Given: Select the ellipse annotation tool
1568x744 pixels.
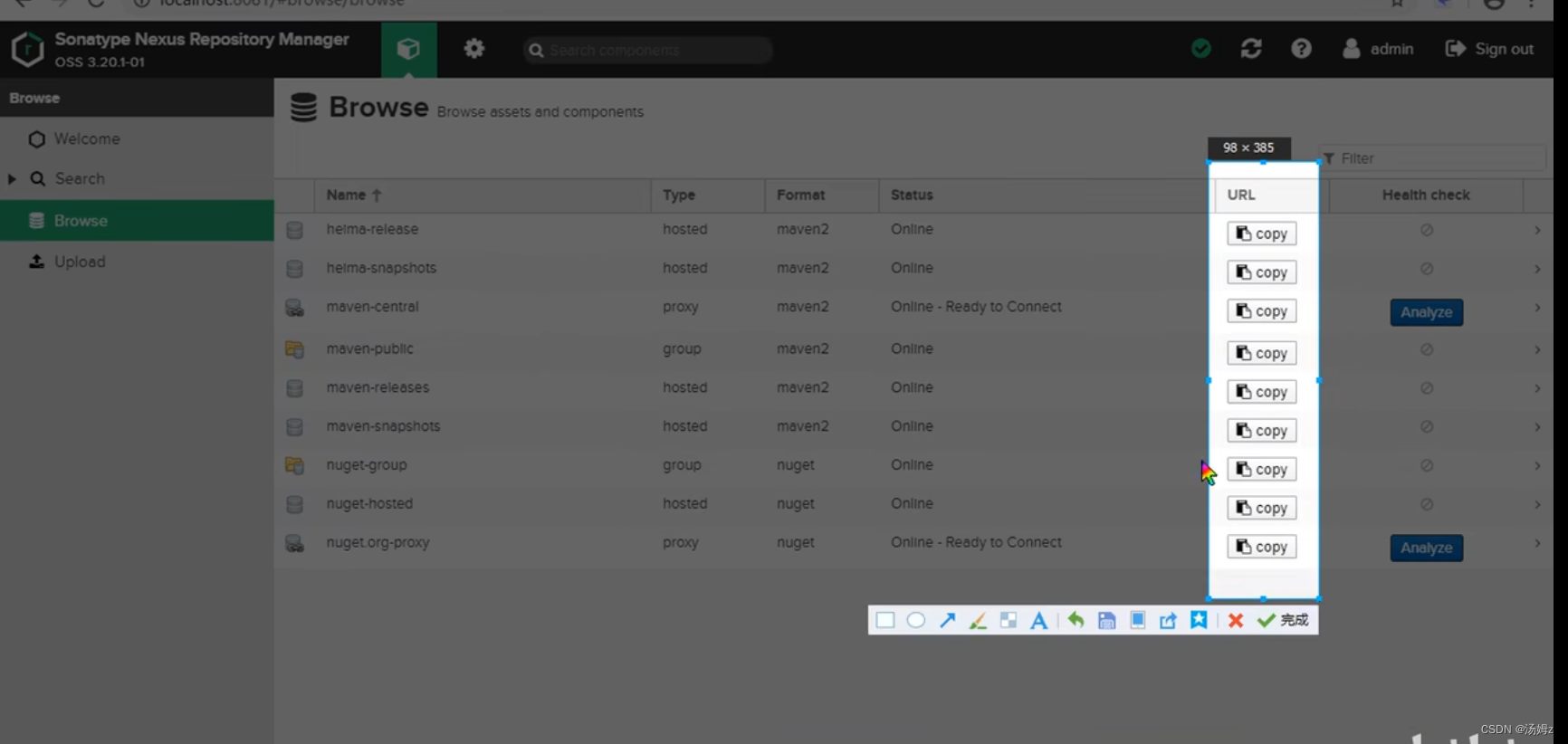Looking at the screenshot, I should click(916, 620).
